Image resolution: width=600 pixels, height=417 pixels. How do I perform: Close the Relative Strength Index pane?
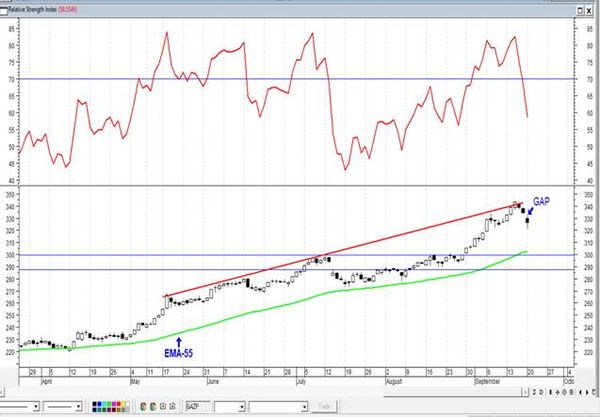(589, 10)
